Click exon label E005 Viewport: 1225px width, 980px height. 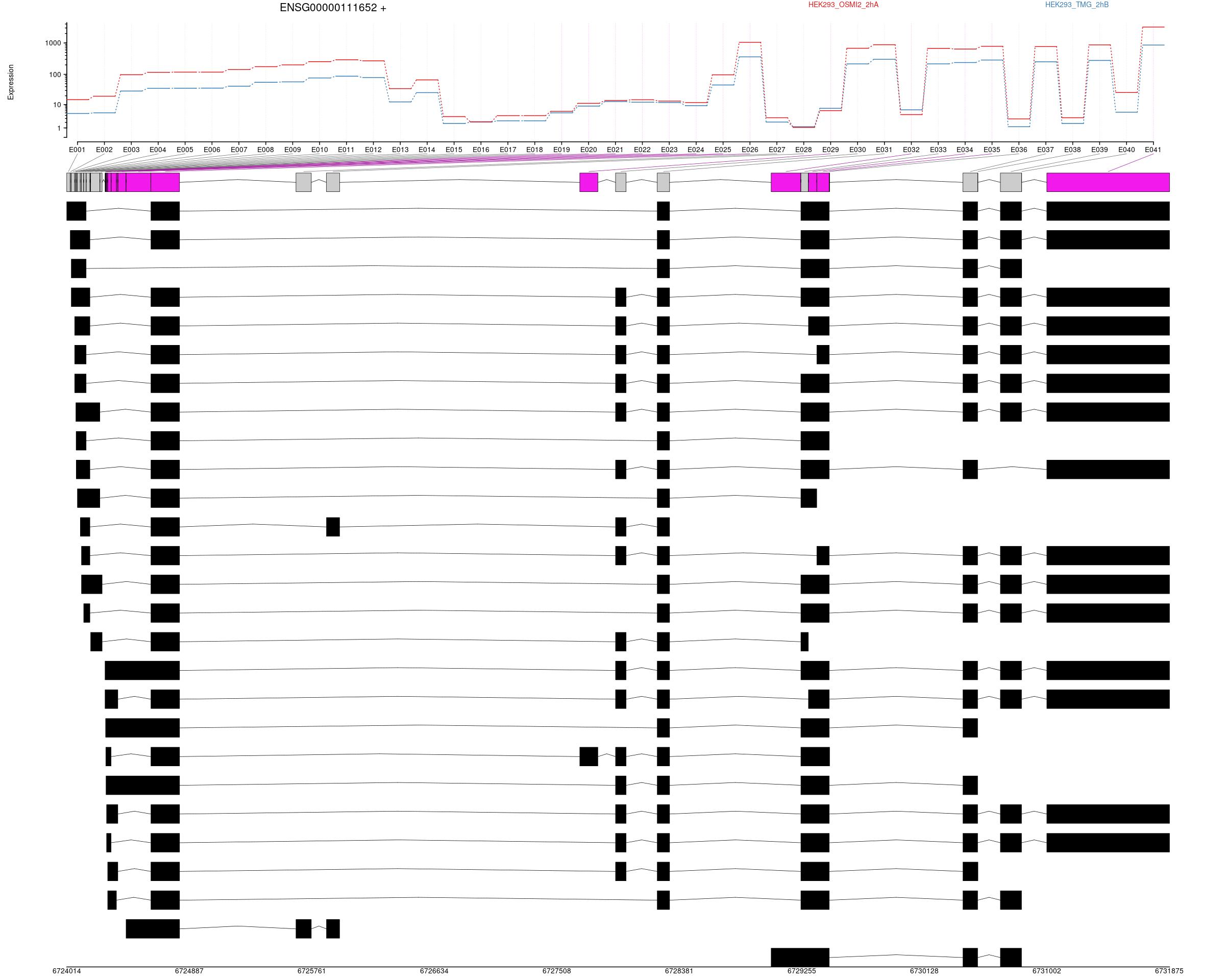coord(185,150)
